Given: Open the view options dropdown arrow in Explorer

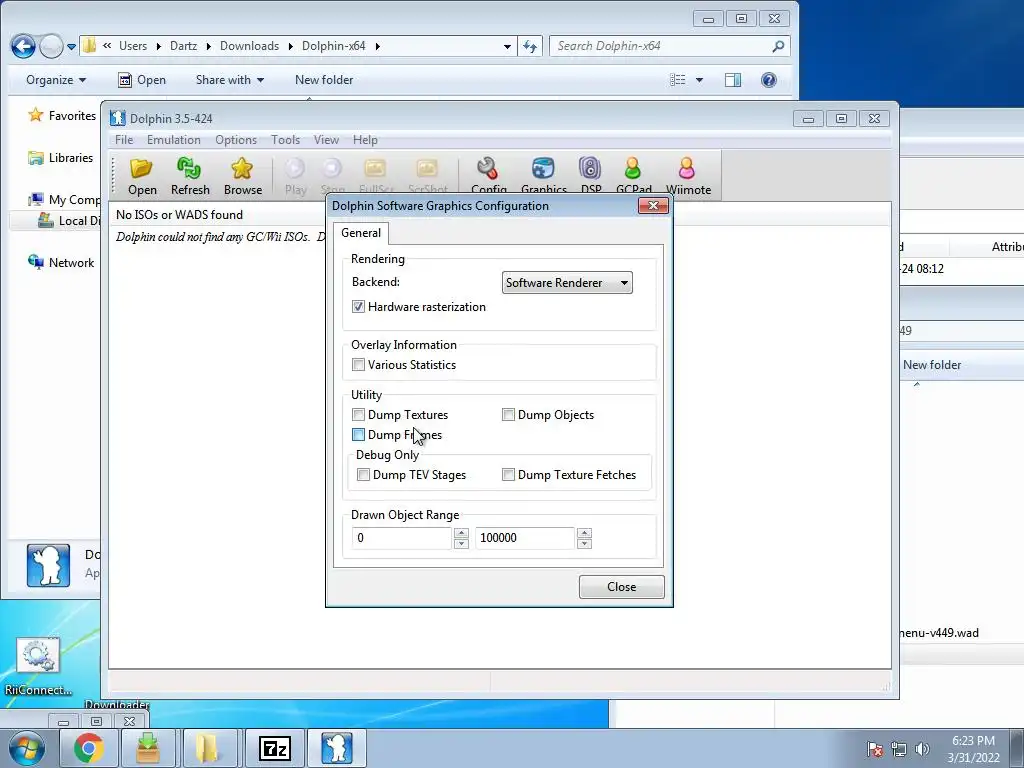Looking at the screenshot, I should pyautogui.click(x=699, y=80).
